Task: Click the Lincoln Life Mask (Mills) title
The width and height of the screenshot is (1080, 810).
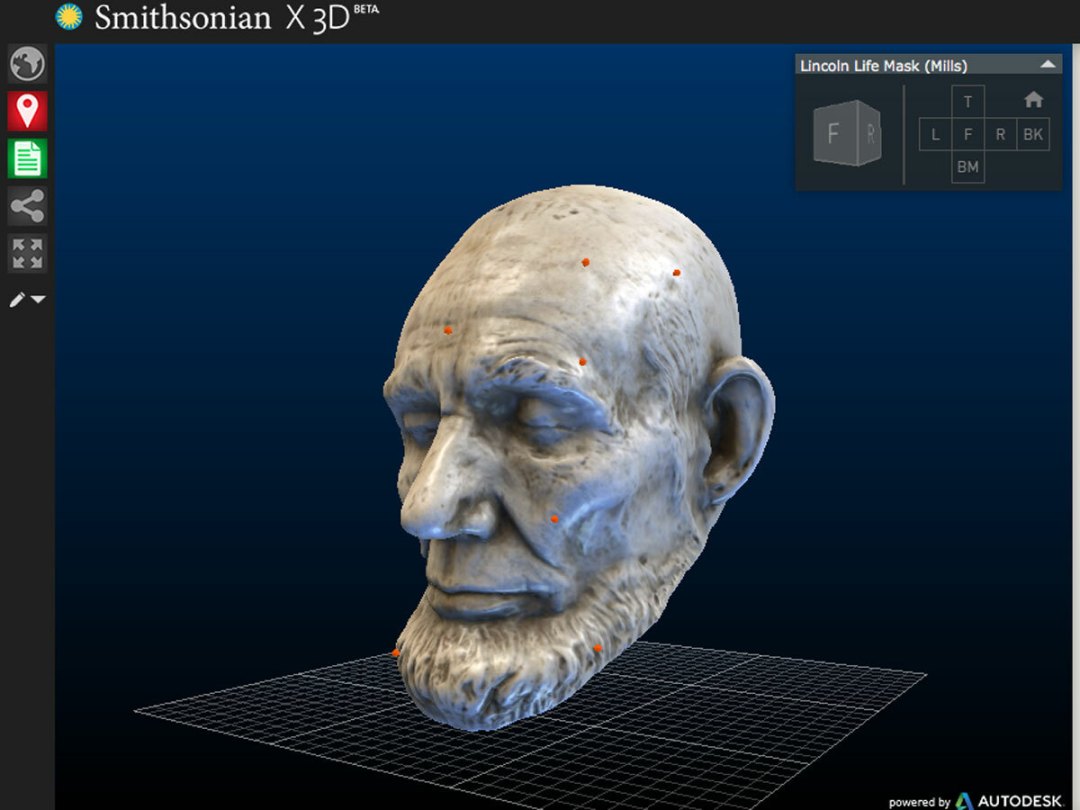Action: (x=884, y=65)
